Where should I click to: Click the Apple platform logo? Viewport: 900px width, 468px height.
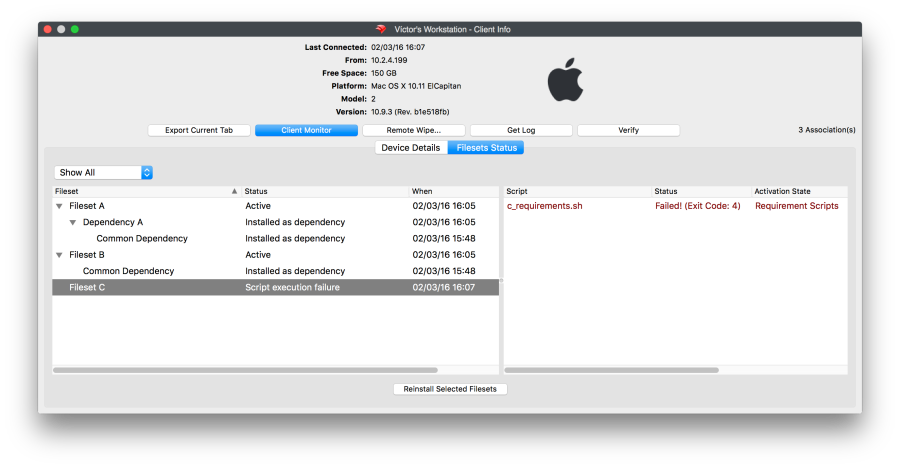point(565,80)
